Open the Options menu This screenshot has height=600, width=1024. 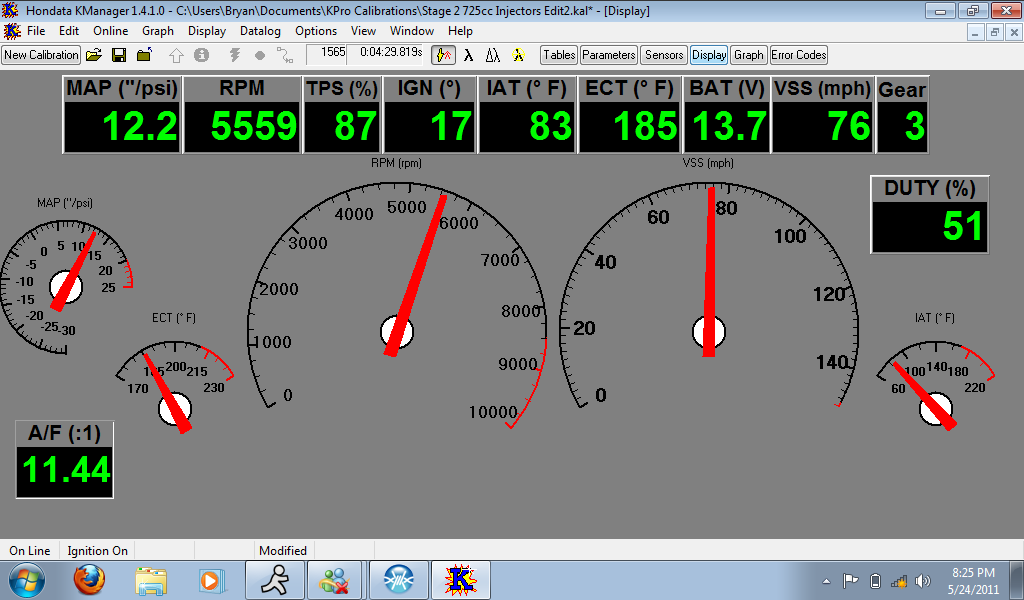[316, 31]
